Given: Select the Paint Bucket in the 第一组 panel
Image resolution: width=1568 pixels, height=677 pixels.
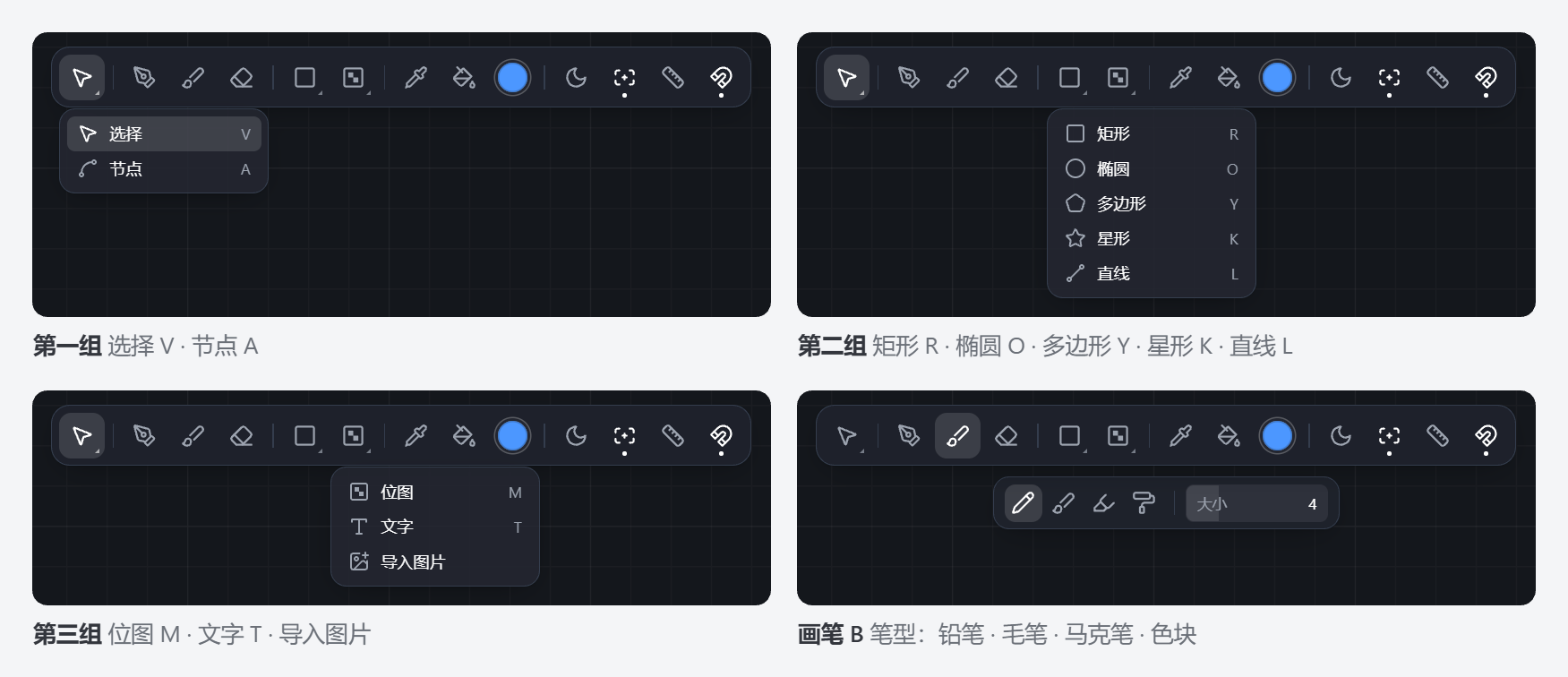Looking at the screenshot, I should [x=464, y=78].
